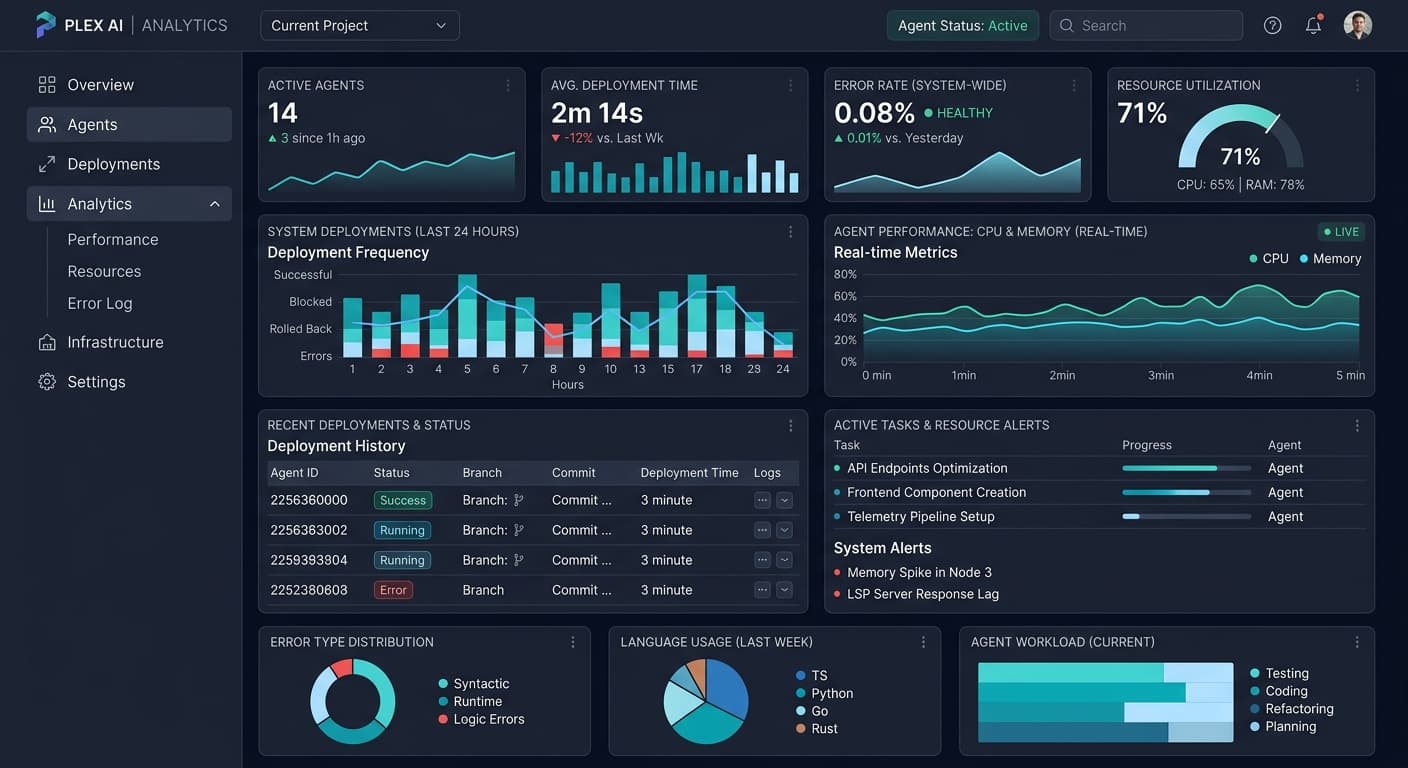Click the Success status badge

pos(403,500)
